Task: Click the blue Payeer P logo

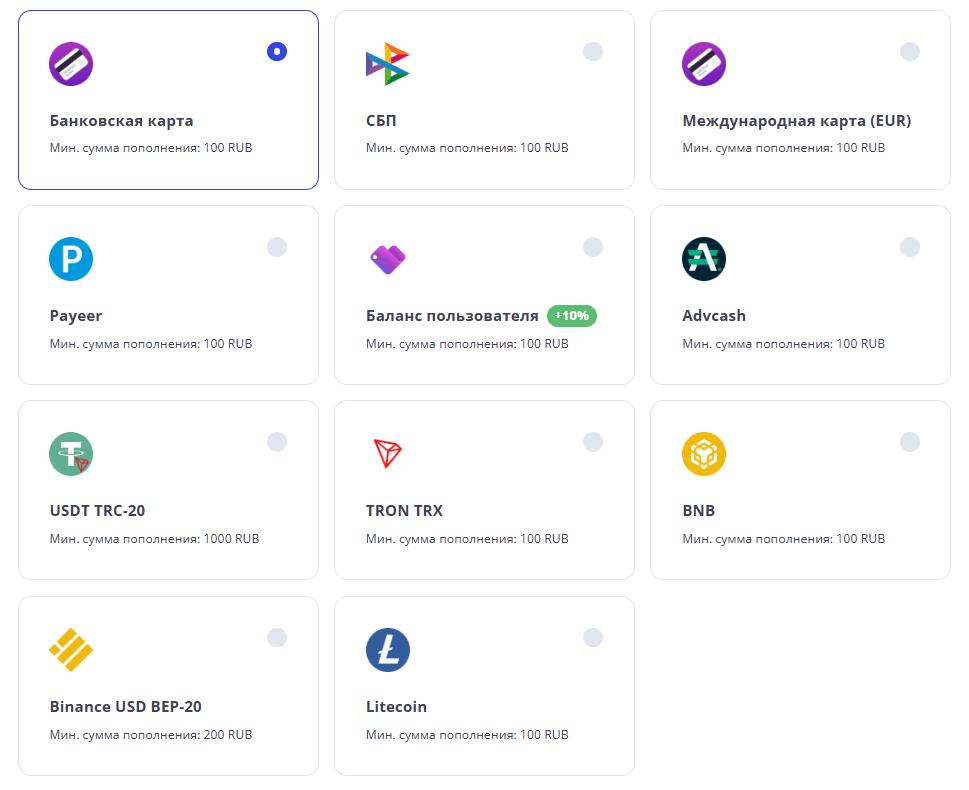Action: [71, 259]
